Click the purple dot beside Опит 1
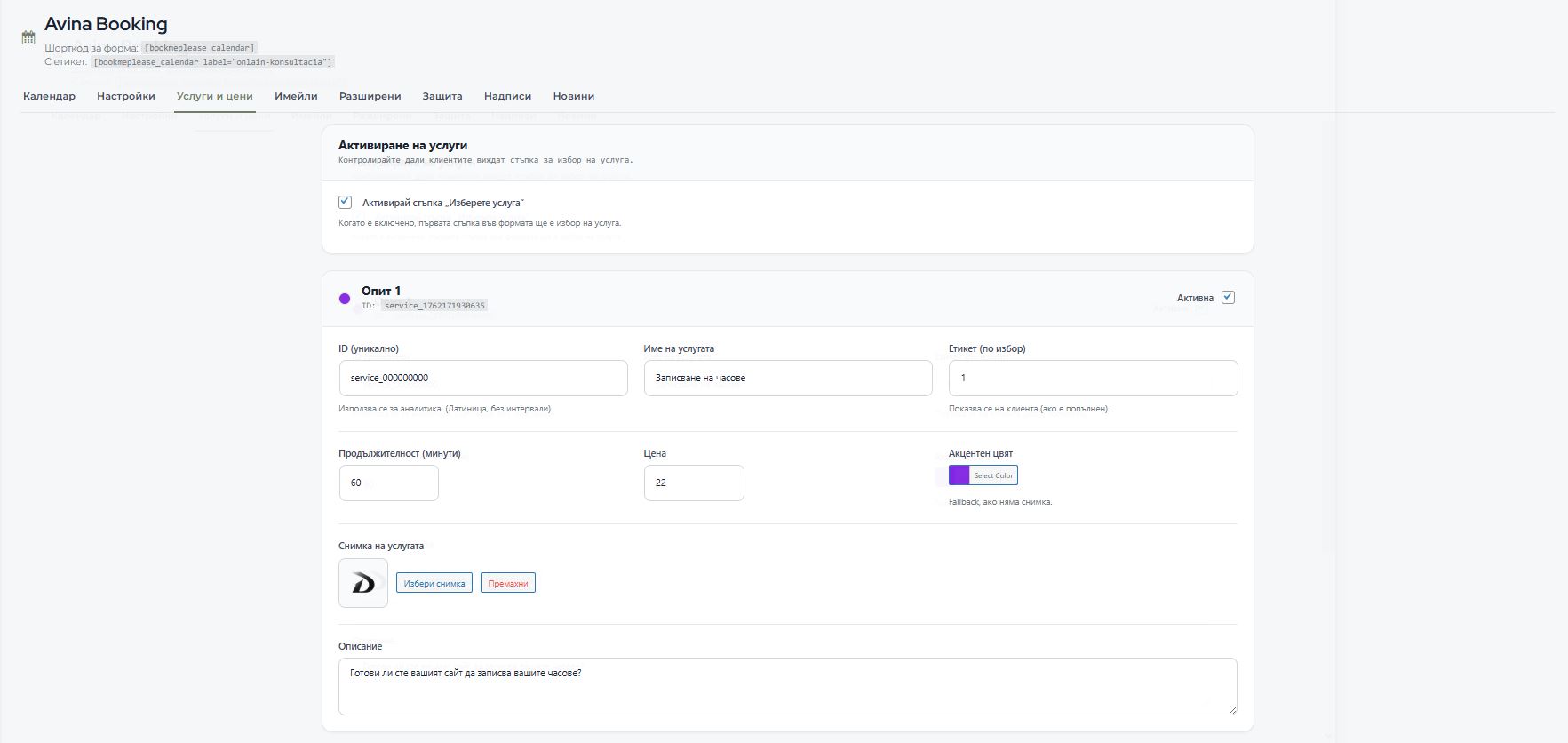 tap(345, 299)
